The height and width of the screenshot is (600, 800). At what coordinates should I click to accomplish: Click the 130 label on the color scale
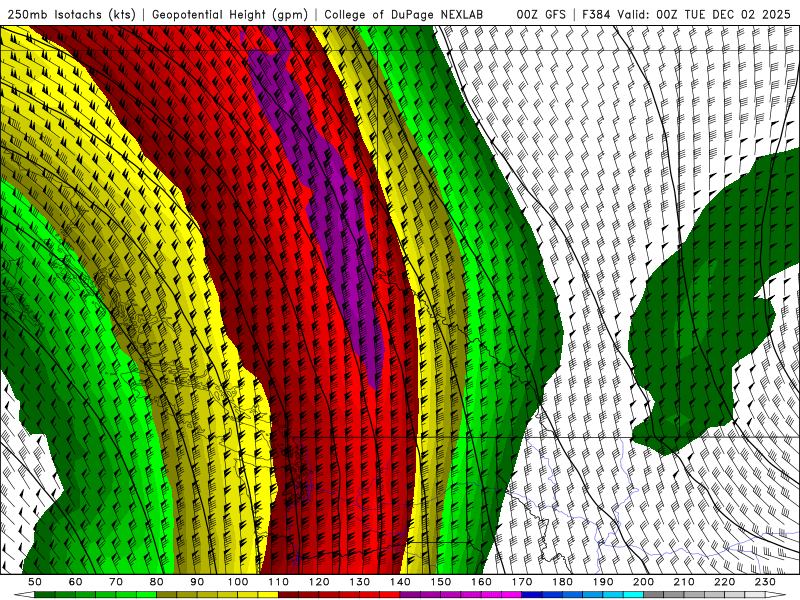click(x=360, y=582)
